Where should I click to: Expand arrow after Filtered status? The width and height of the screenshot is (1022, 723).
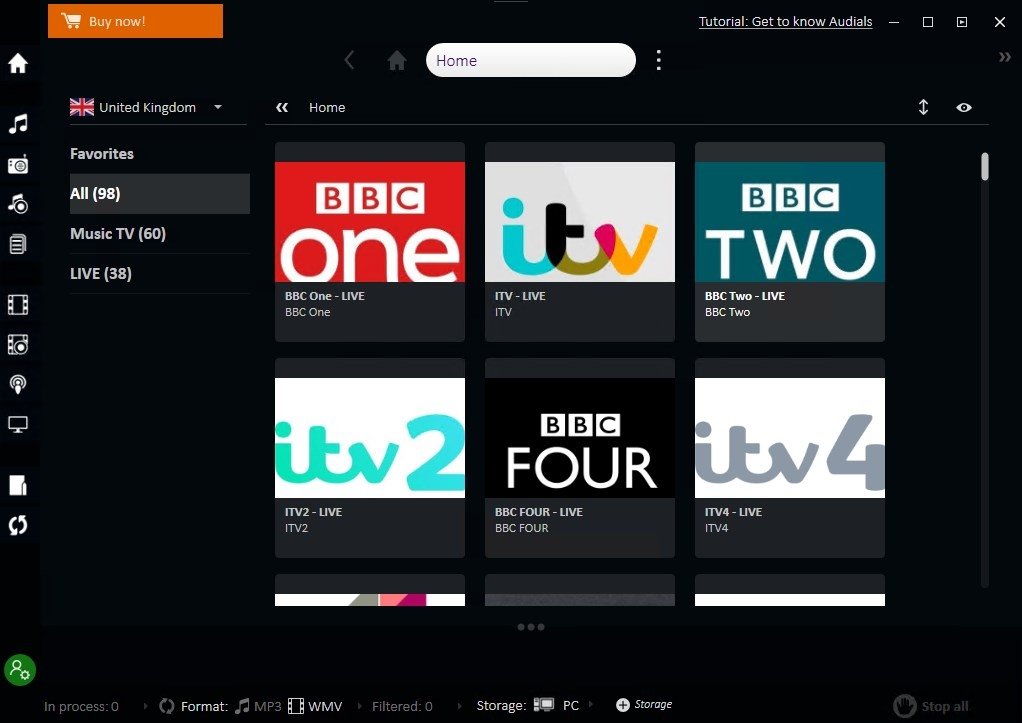[460, 705]
